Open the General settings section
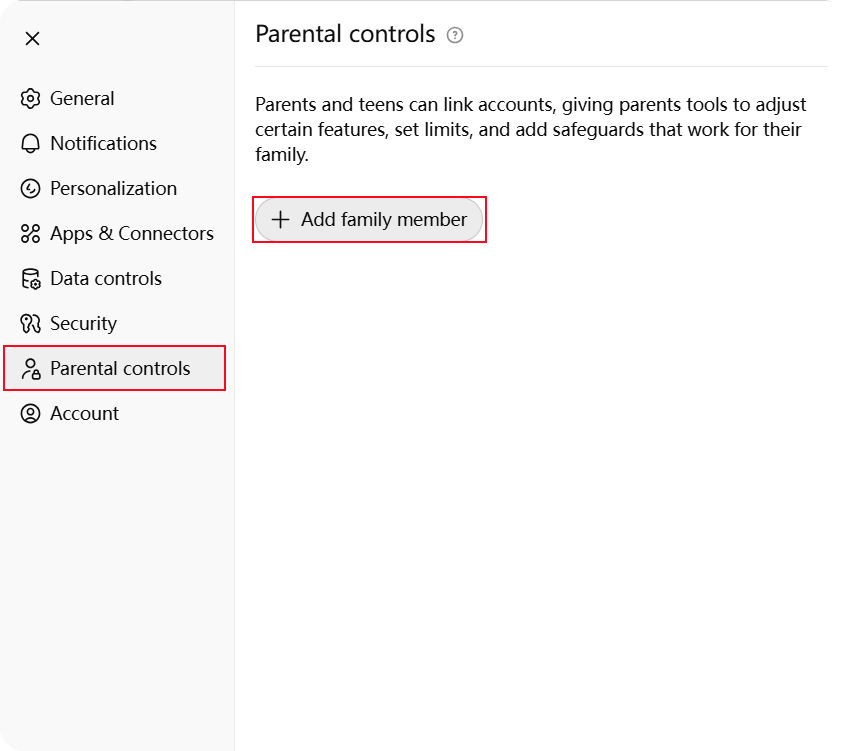Viewport: 846px width, 751px height. coord(82,98)
